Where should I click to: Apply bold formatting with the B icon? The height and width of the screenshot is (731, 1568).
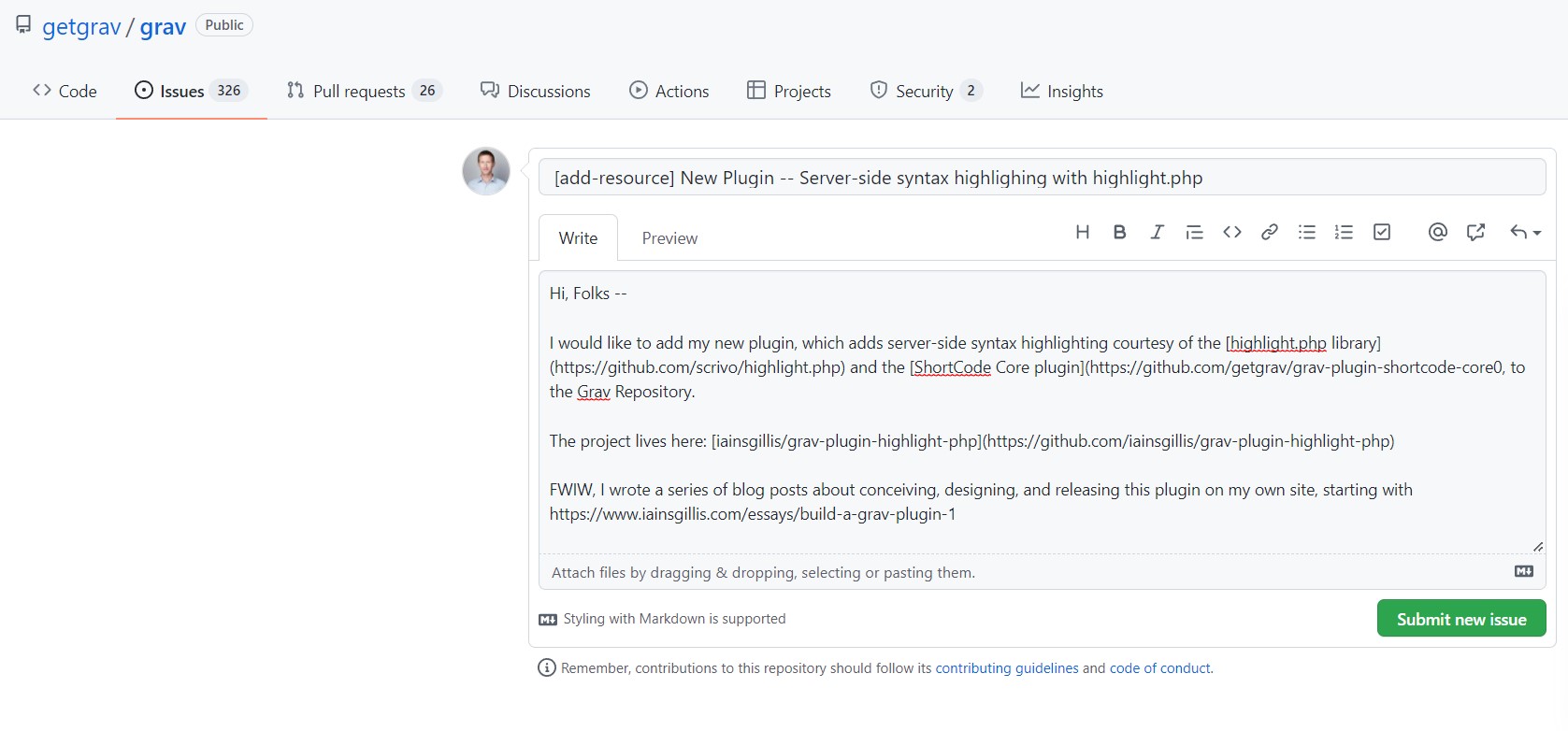(x=1119, y=232)
